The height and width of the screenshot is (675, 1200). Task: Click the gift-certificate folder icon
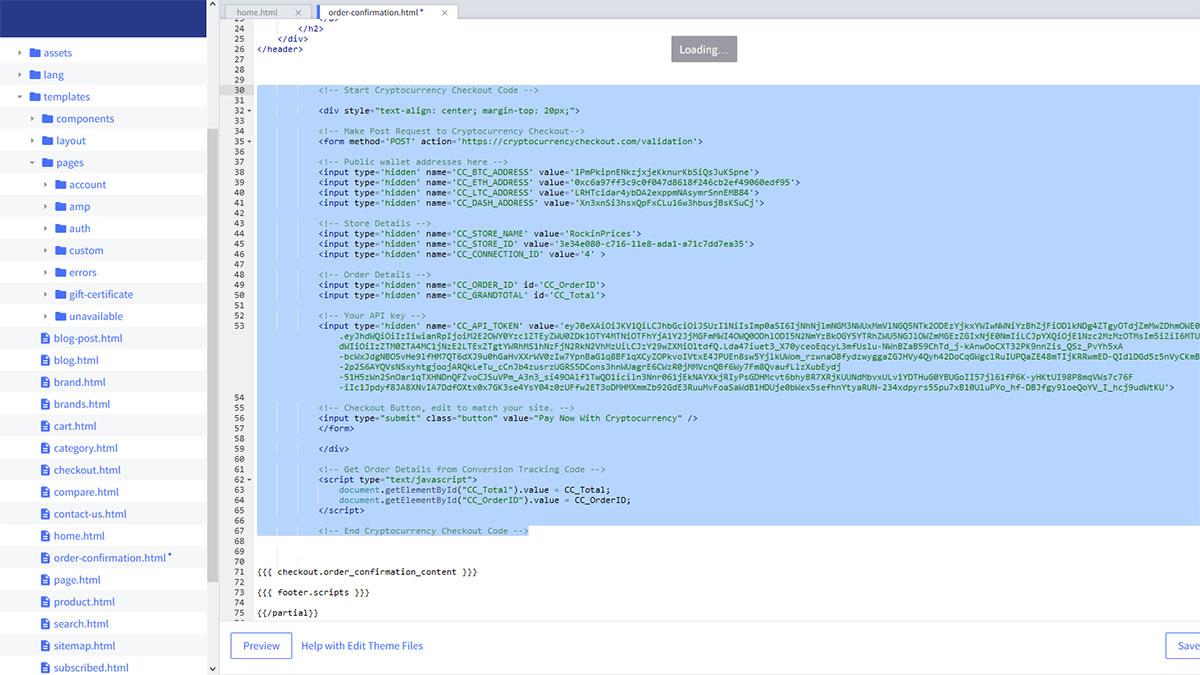(61, 295)
